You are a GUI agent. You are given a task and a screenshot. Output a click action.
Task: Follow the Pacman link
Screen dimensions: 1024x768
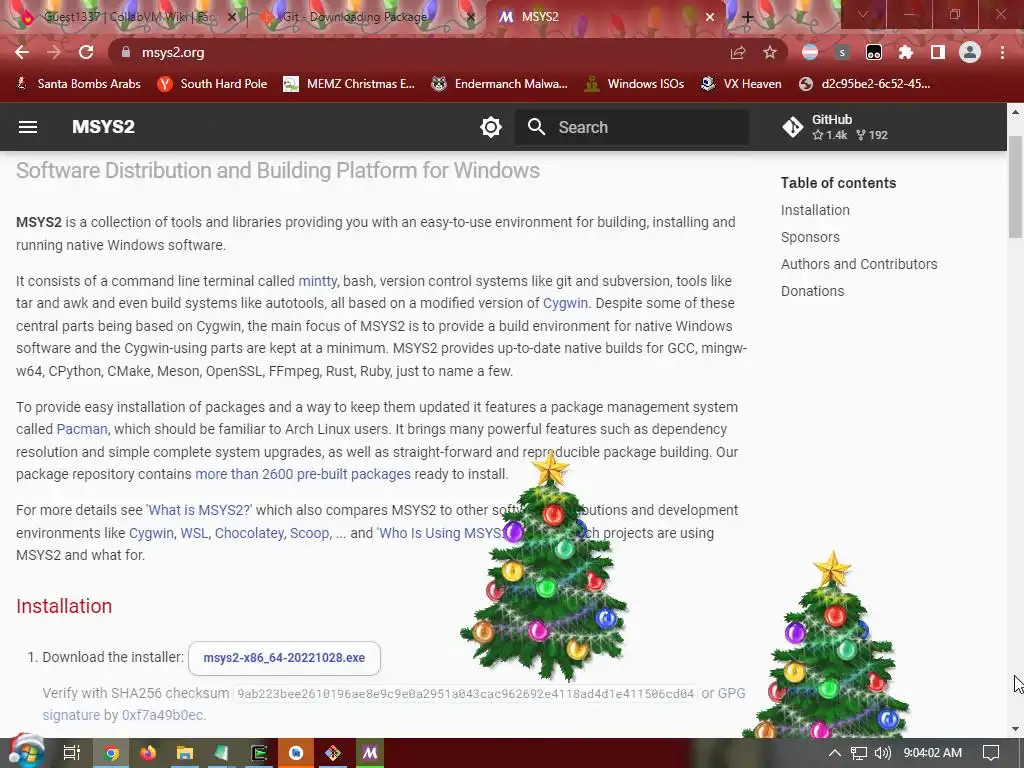(82, 430)
